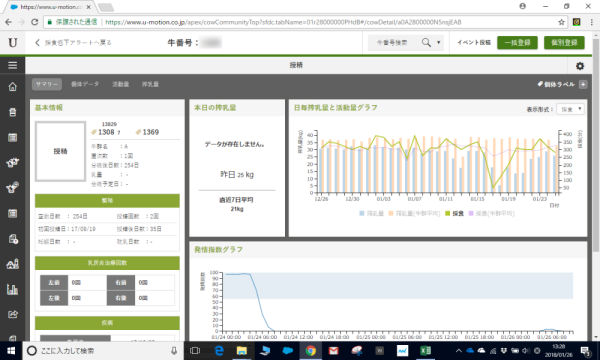Go to the home icon in sidebar
Viewport: 600px width, 360px height.
(12, 87)
